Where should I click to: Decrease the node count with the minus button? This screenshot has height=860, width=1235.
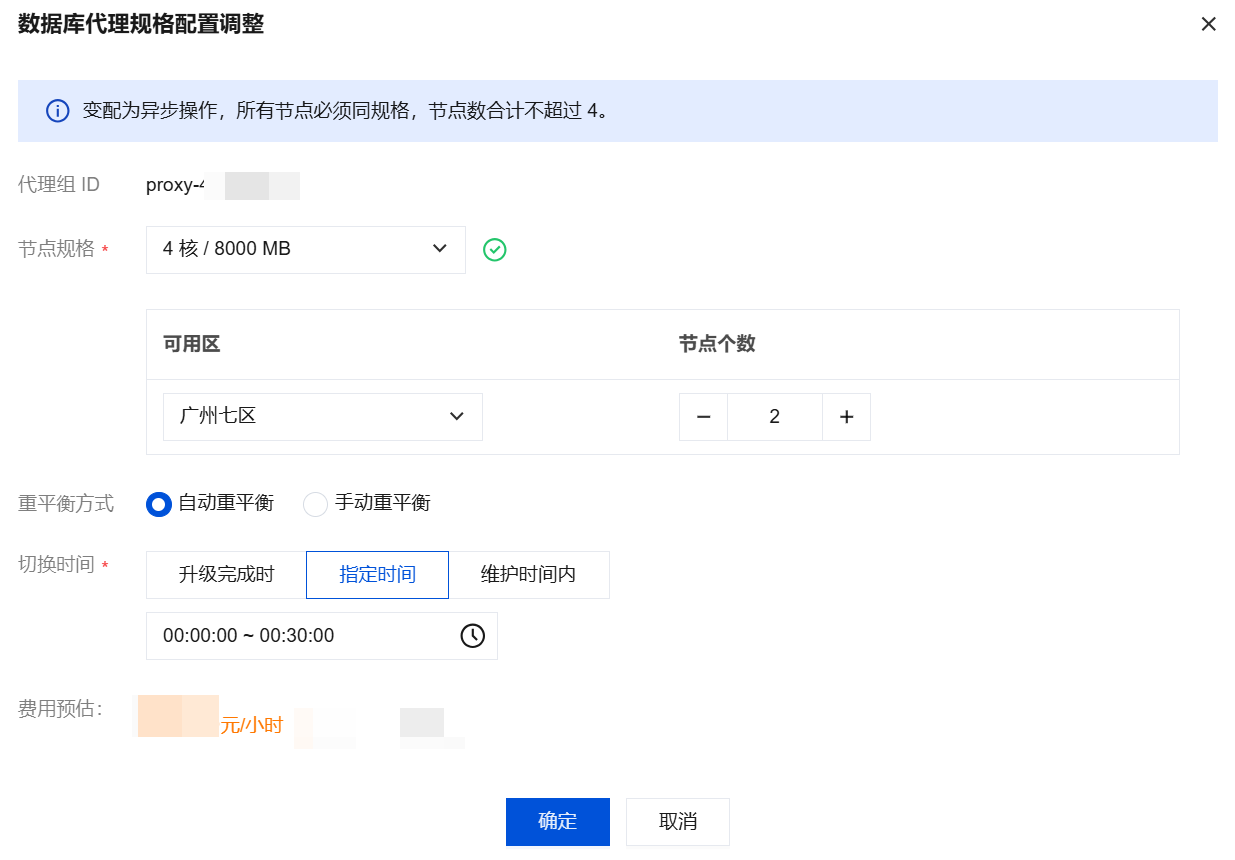703,417
